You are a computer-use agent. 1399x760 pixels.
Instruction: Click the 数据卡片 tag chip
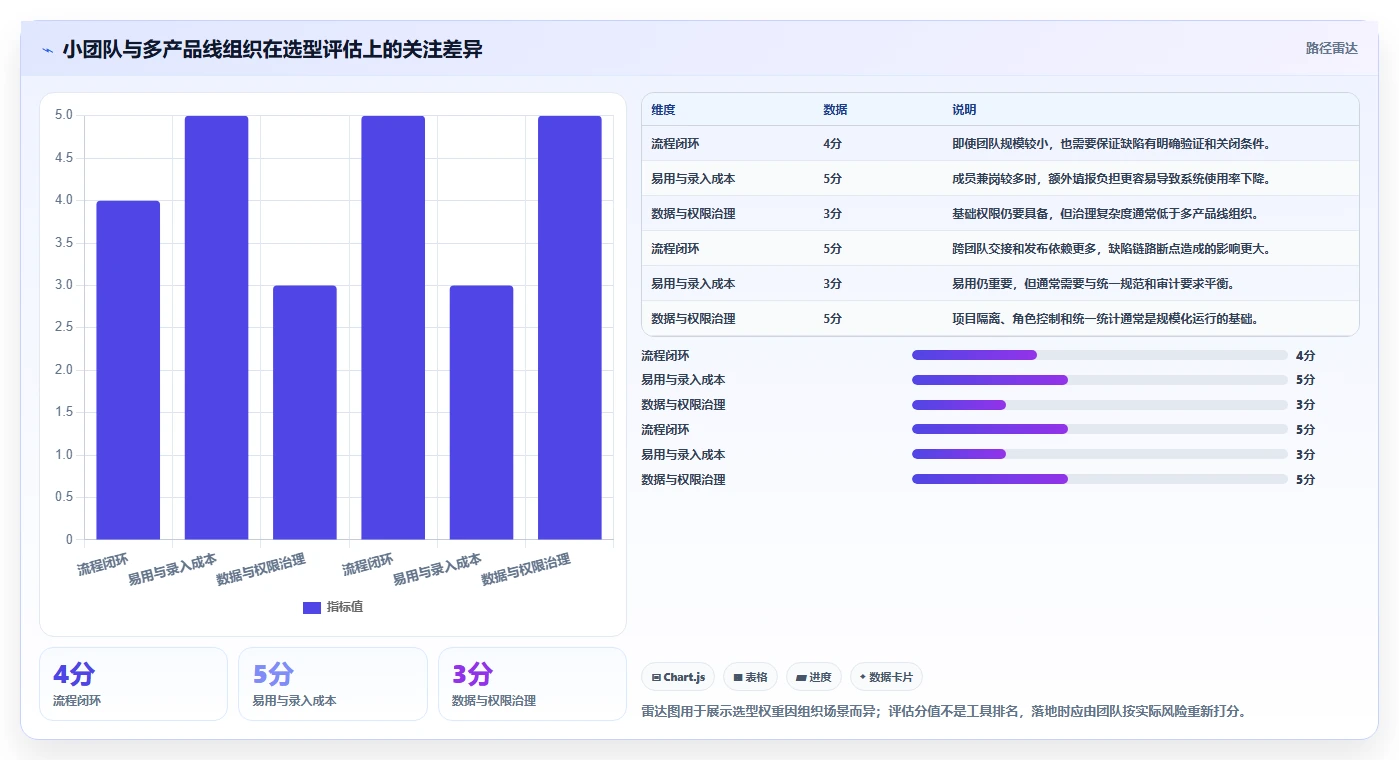tap(886, 677)
